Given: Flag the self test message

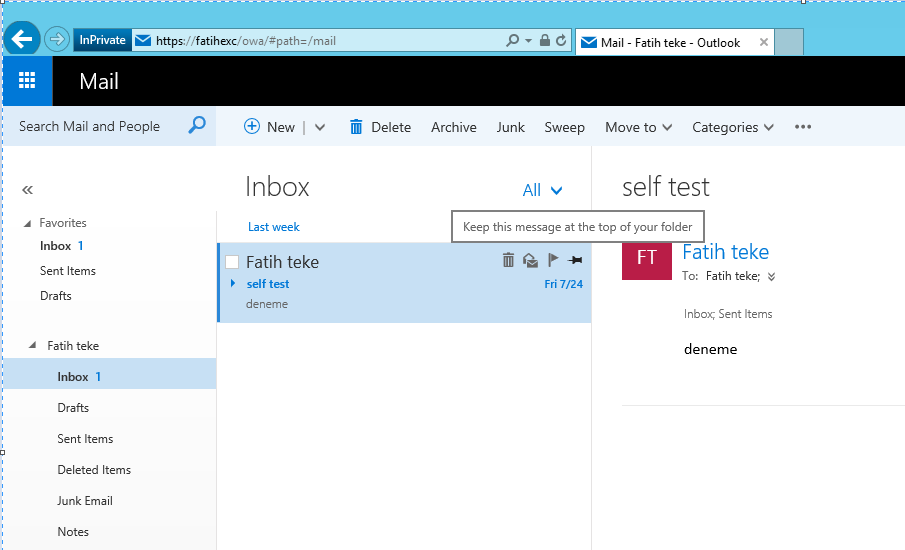Looking at the screenshot, I should [x=553, y=260].
